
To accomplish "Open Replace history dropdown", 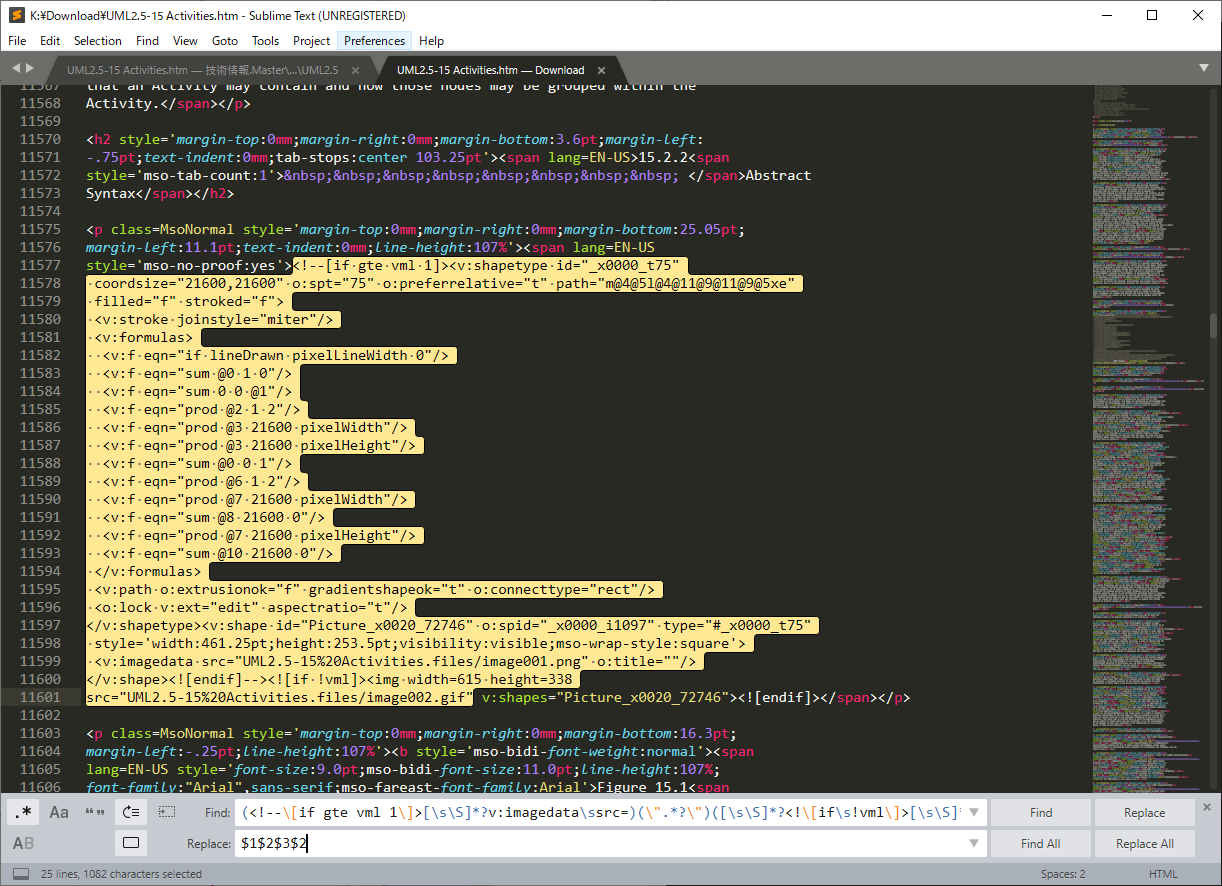I will 975,844.
